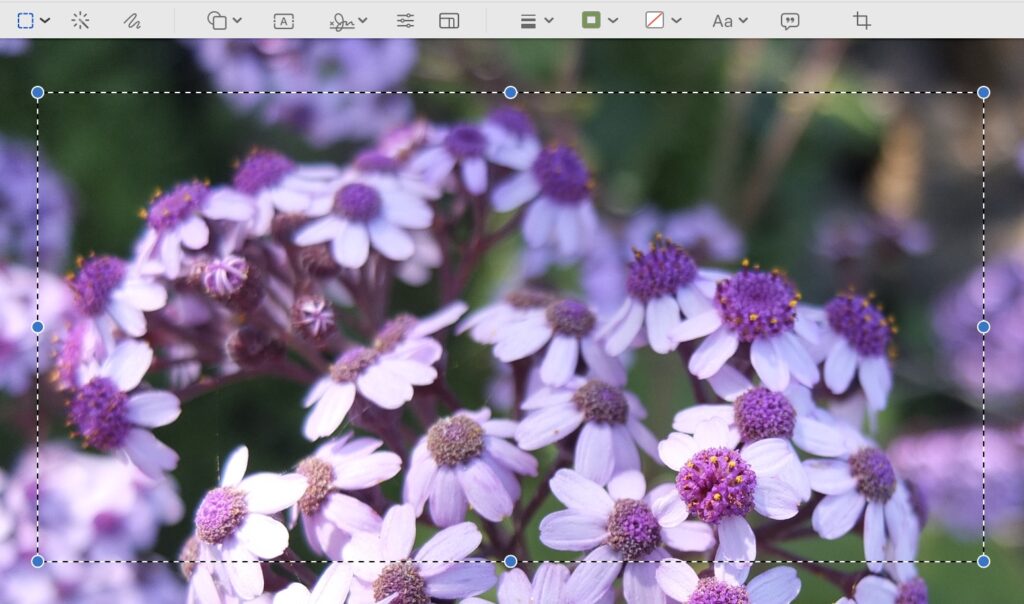Open the Border Color dropdown chevron
The image size is (1024, 604).
coord(613,21)
